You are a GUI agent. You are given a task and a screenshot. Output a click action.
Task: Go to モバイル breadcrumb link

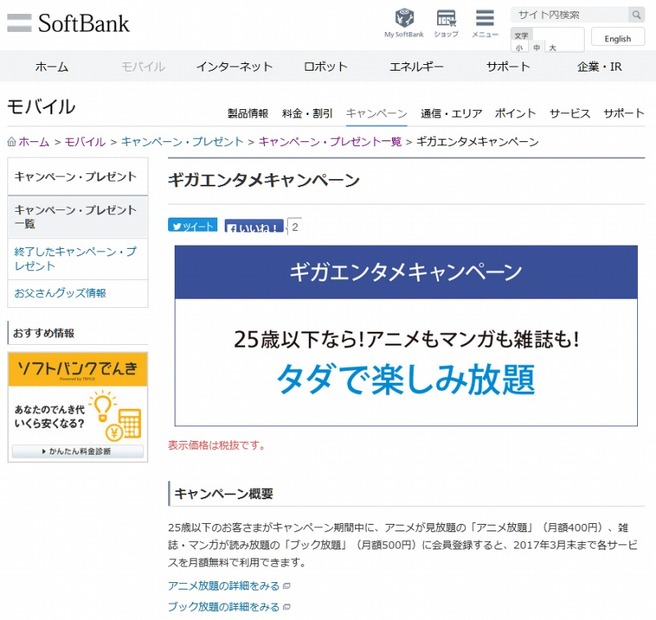[85, 142]
